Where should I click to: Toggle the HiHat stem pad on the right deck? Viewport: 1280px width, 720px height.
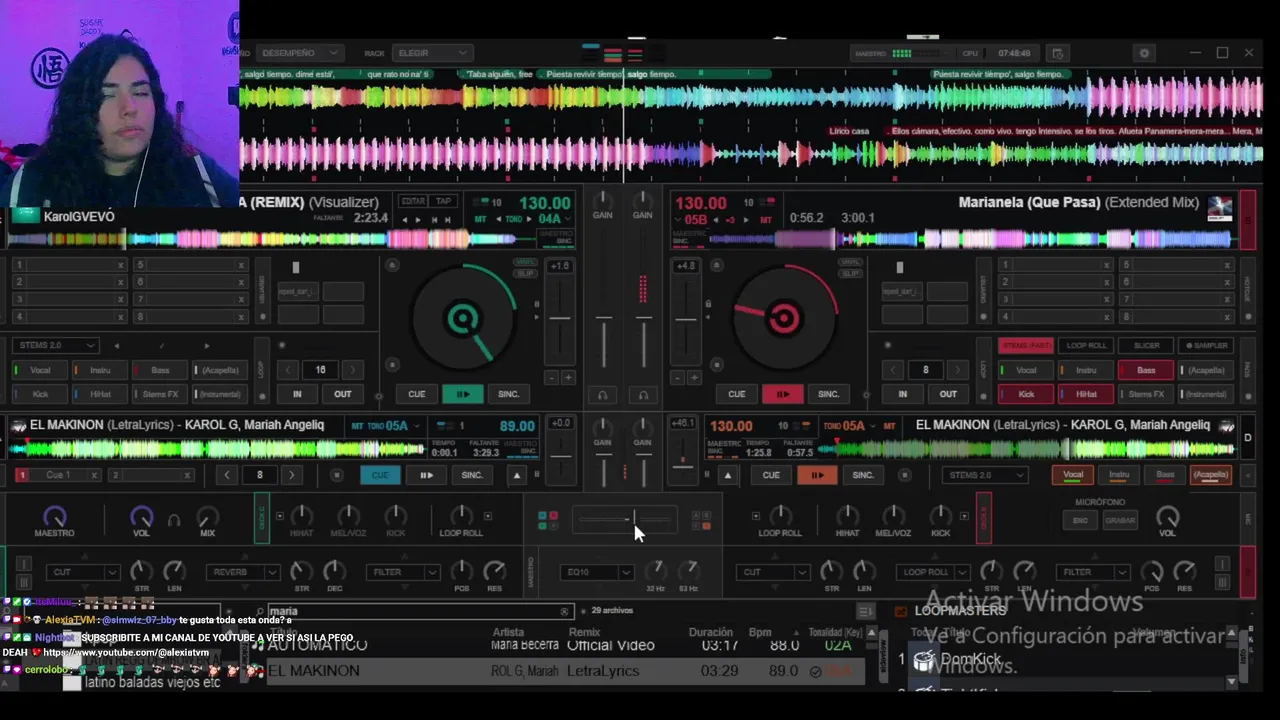1086,394
